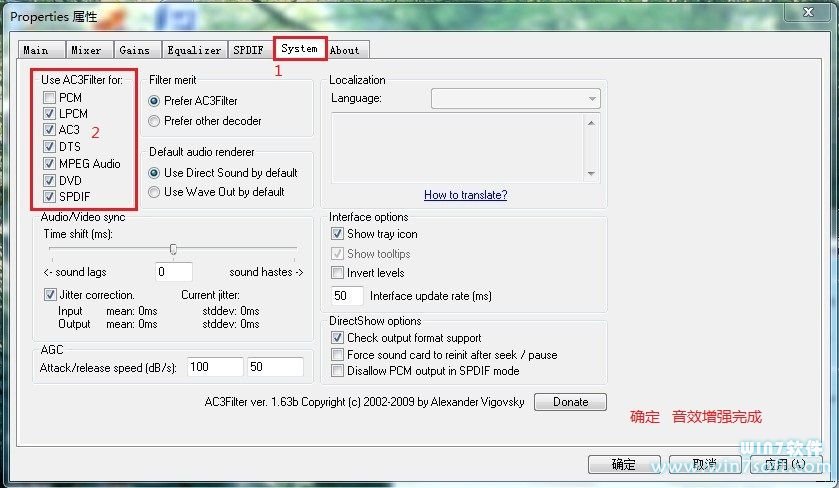Click the Donate button
Image resolution: width=839 pixels, height=488 pixels.
570,402
